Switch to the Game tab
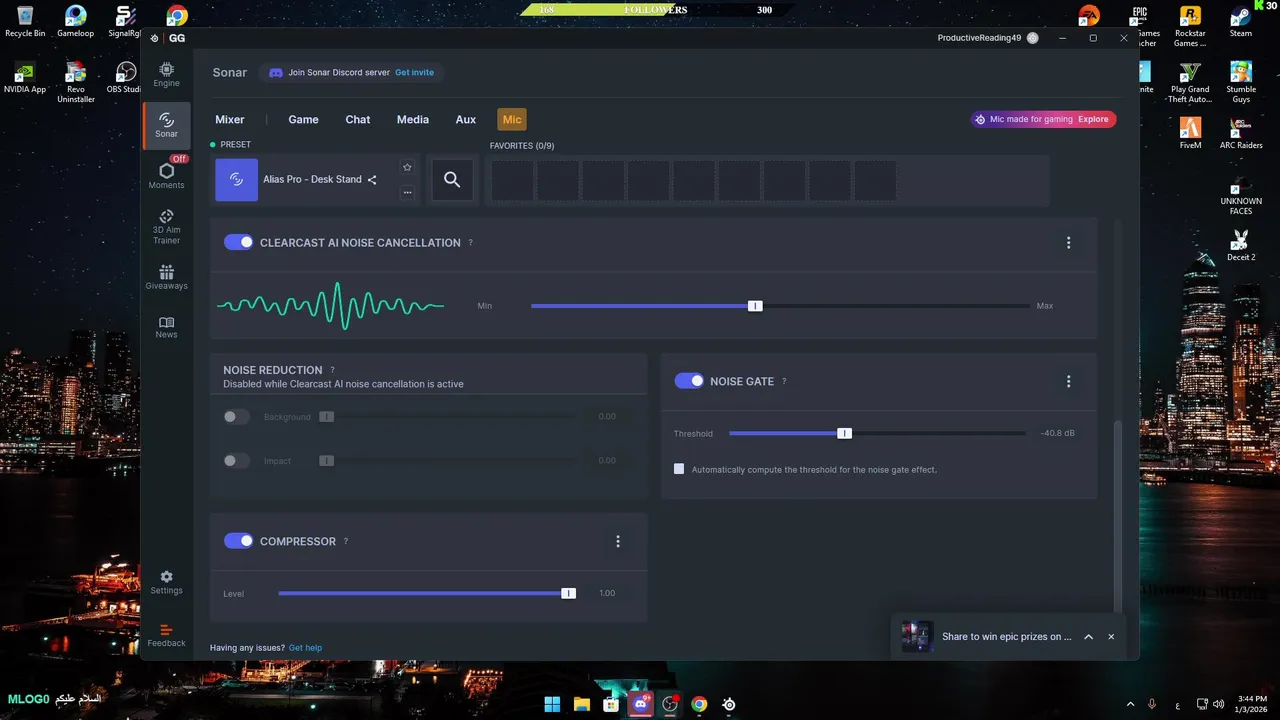Image resolution: width=1280 pixels, height=720 pixels. pyautogui.click(x=304, y=119)
